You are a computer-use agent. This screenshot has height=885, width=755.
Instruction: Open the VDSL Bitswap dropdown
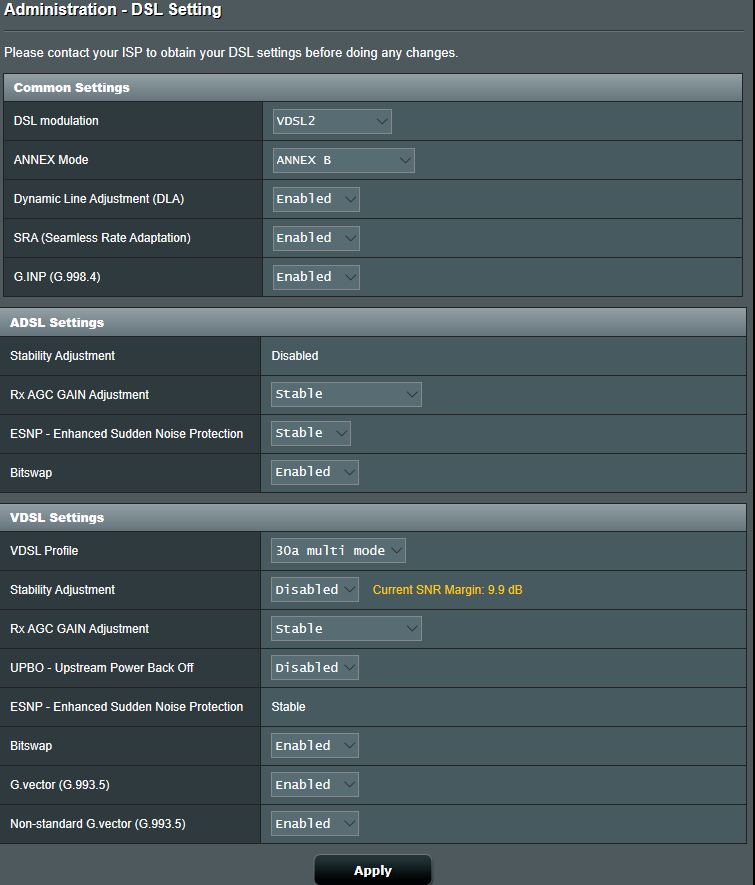coord(315,746)
